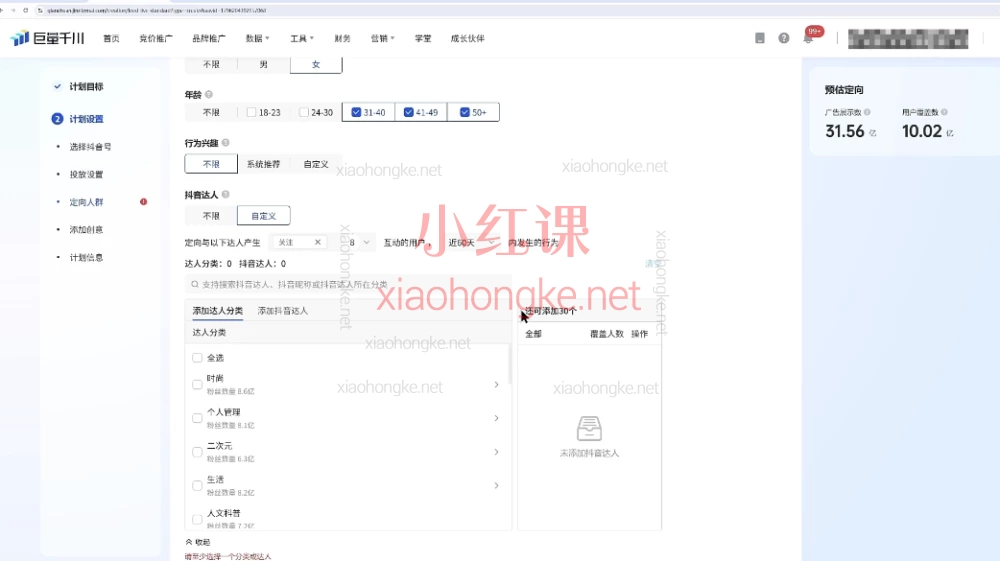Open the 近60天 time range dropdown
This screenshot has width=1000, height=561.
point(471,243)
